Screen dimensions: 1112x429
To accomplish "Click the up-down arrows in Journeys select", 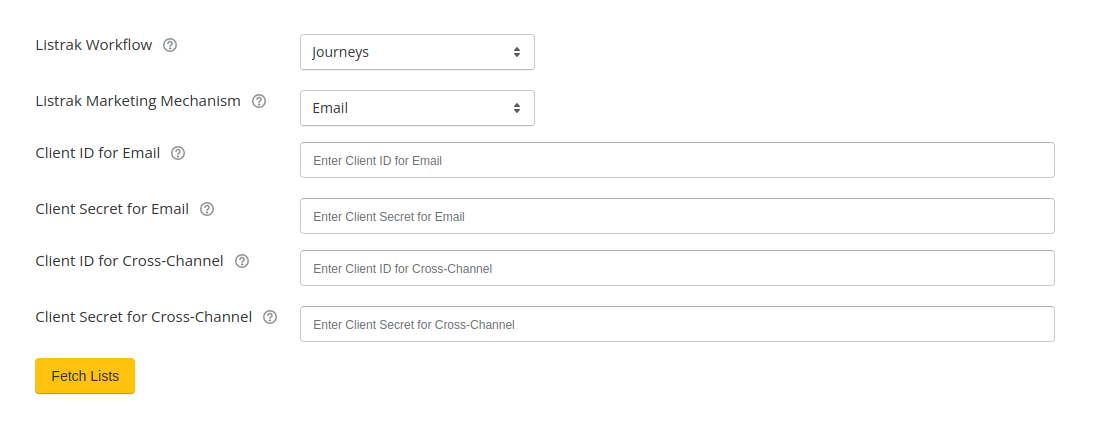I will (x=517, y=52).
